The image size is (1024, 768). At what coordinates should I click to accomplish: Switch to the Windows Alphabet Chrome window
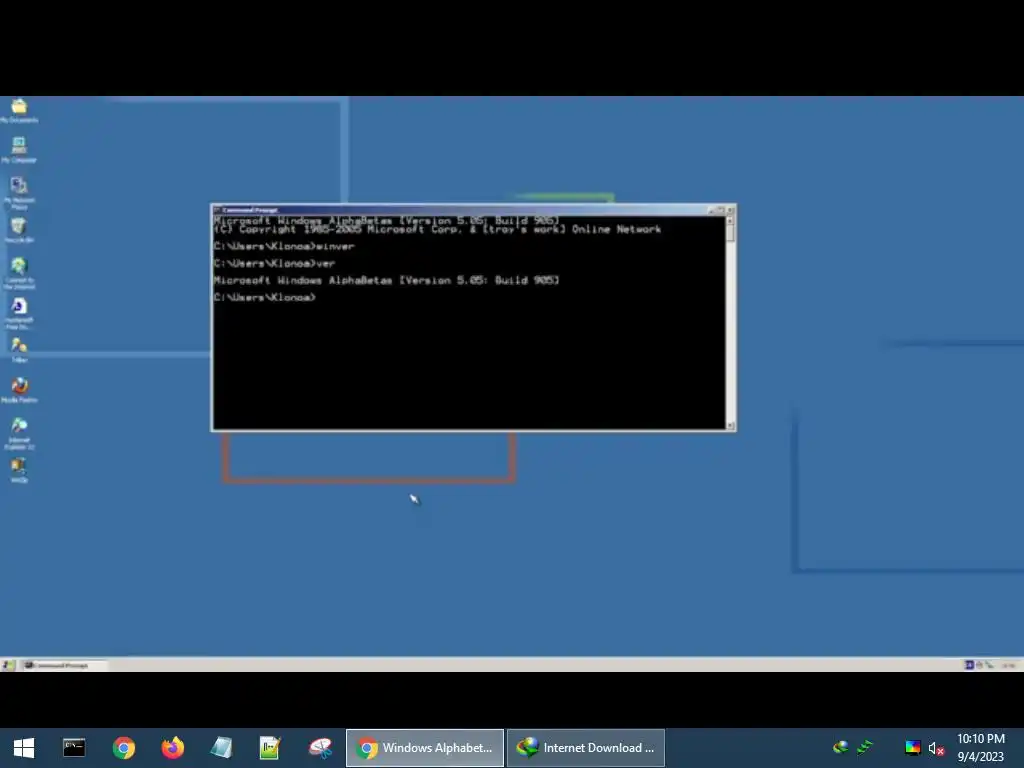[424, 748]
